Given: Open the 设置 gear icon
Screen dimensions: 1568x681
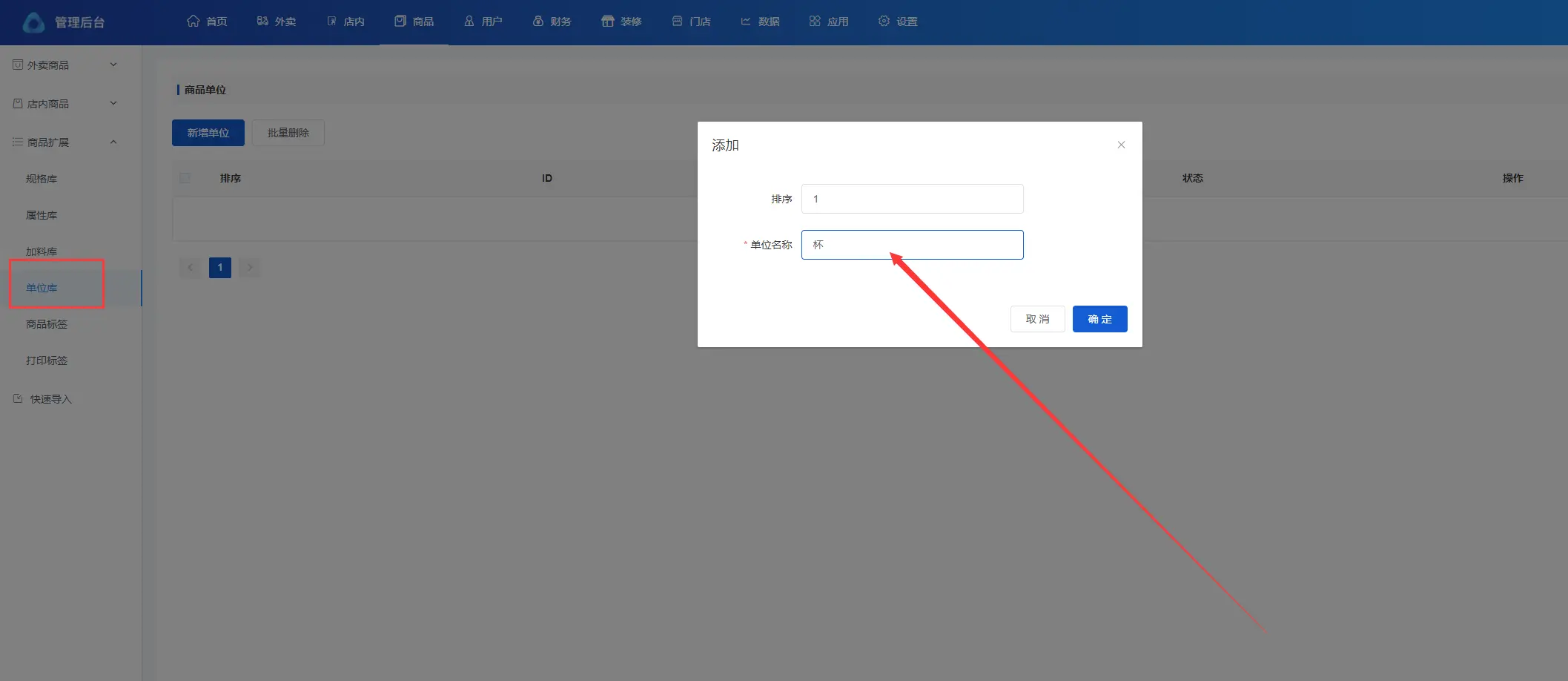Looking at the screenshot, I should [884, 21].
